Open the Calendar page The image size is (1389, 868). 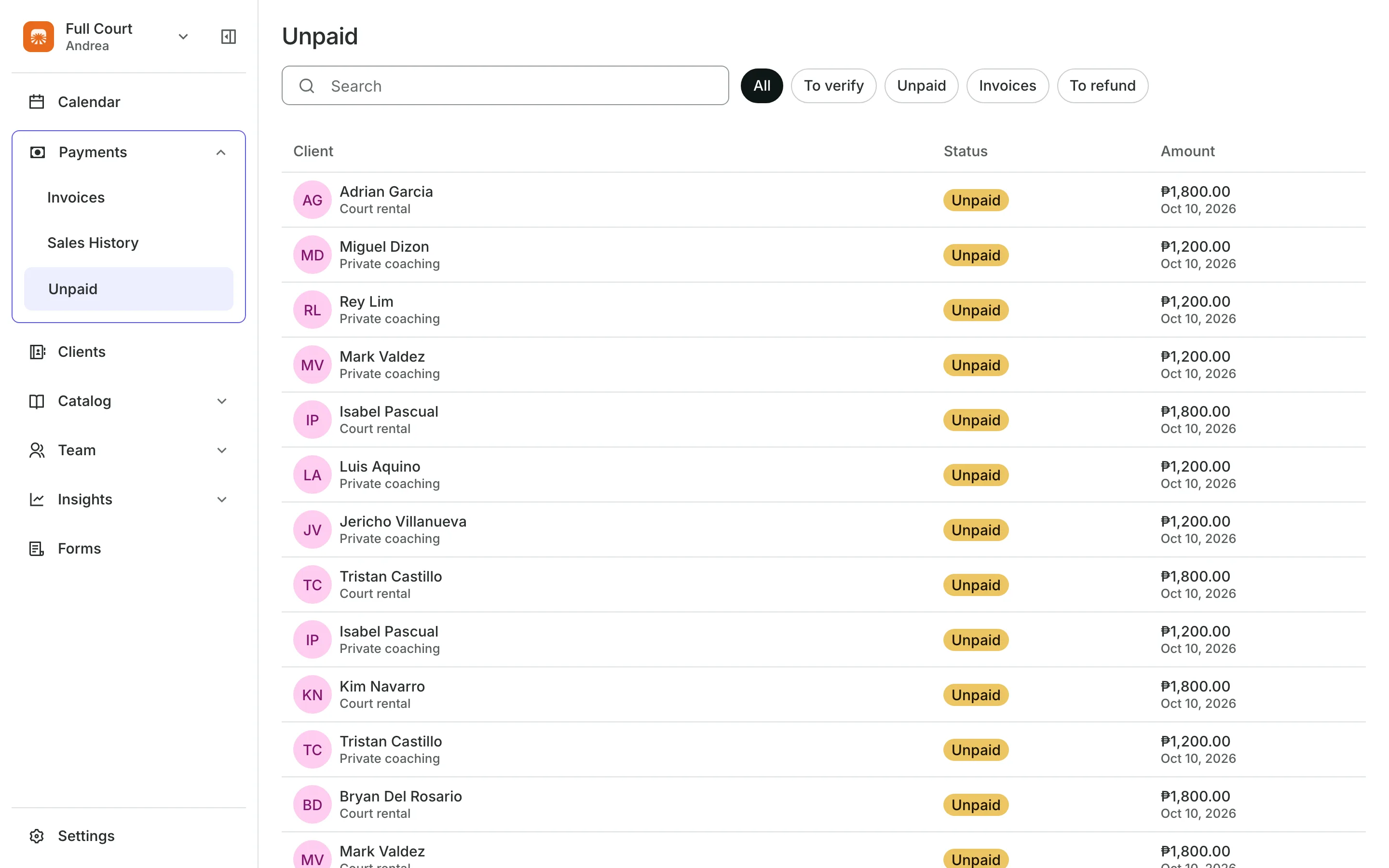[129, 102]
